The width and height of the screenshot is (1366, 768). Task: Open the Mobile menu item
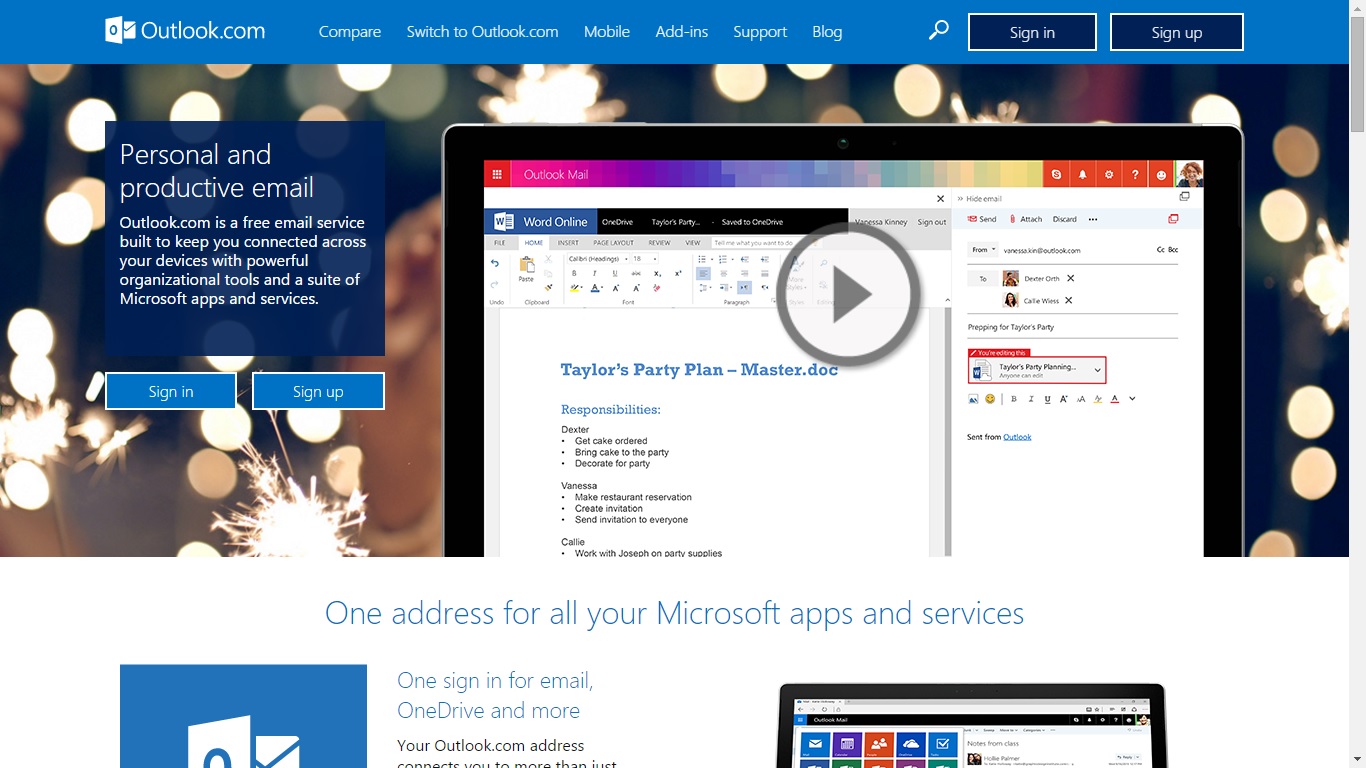(x=606, y=31)
